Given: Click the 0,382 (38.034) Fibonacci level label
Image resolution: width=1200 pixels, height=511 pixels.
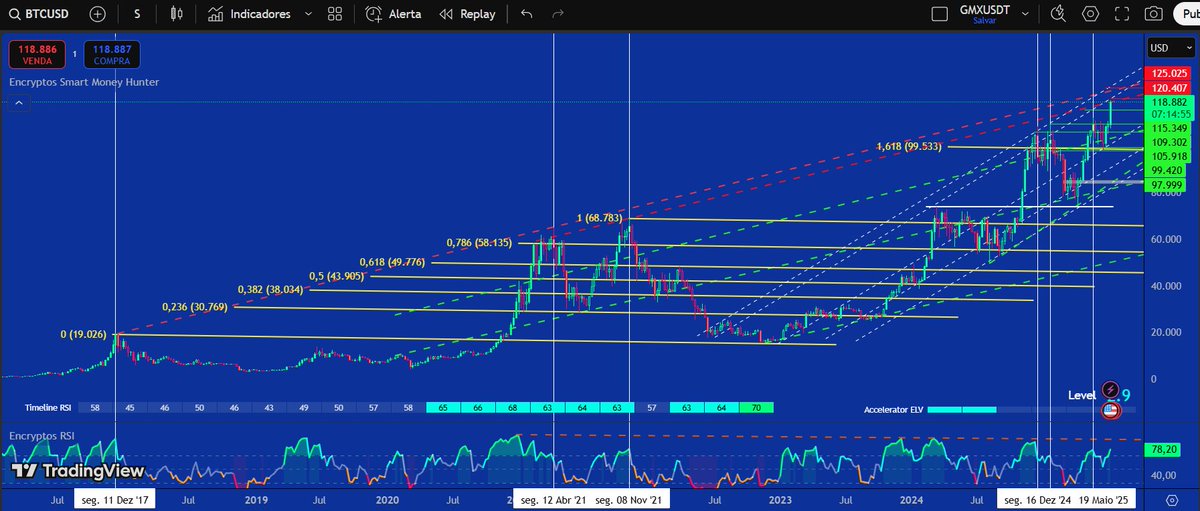Looking at the screenshot, I should [x=271, y=289].
